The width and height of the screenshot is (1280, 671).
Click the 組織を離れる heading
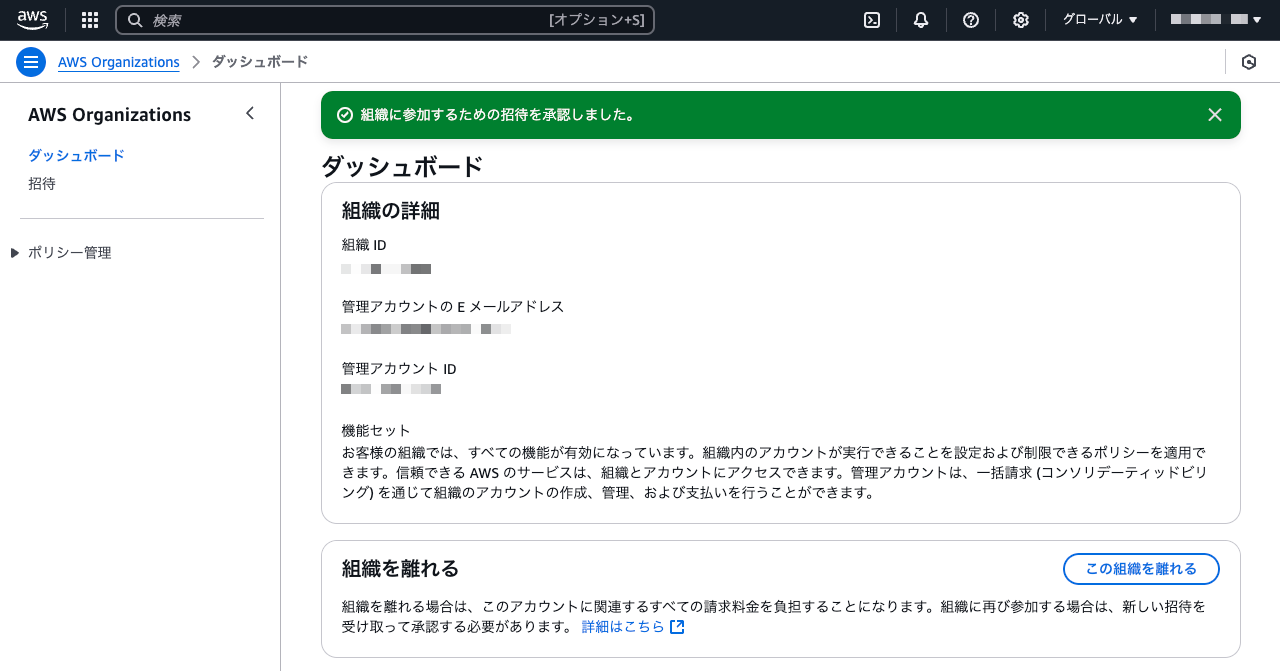(x=401, y=569)
